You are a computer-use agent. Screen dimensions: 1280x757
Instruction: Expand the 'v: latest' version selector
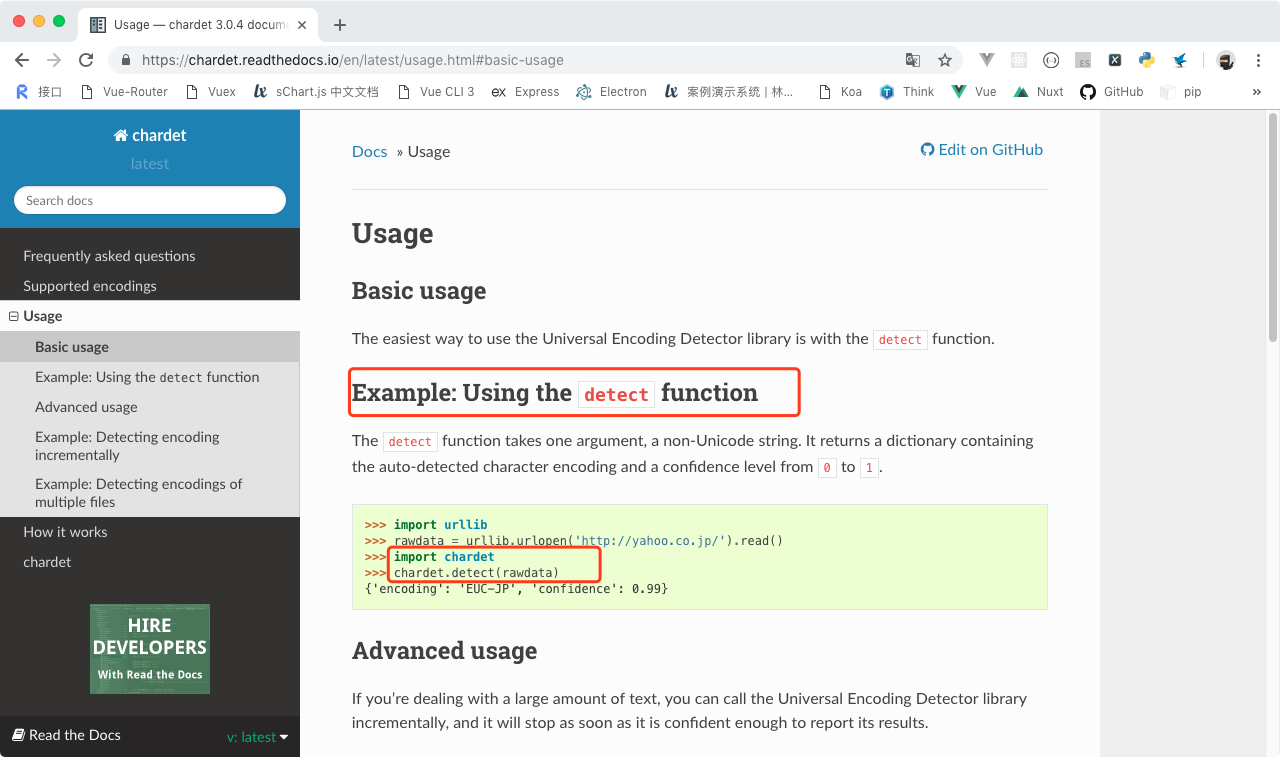pyautogui.click(x=257, y=737)
